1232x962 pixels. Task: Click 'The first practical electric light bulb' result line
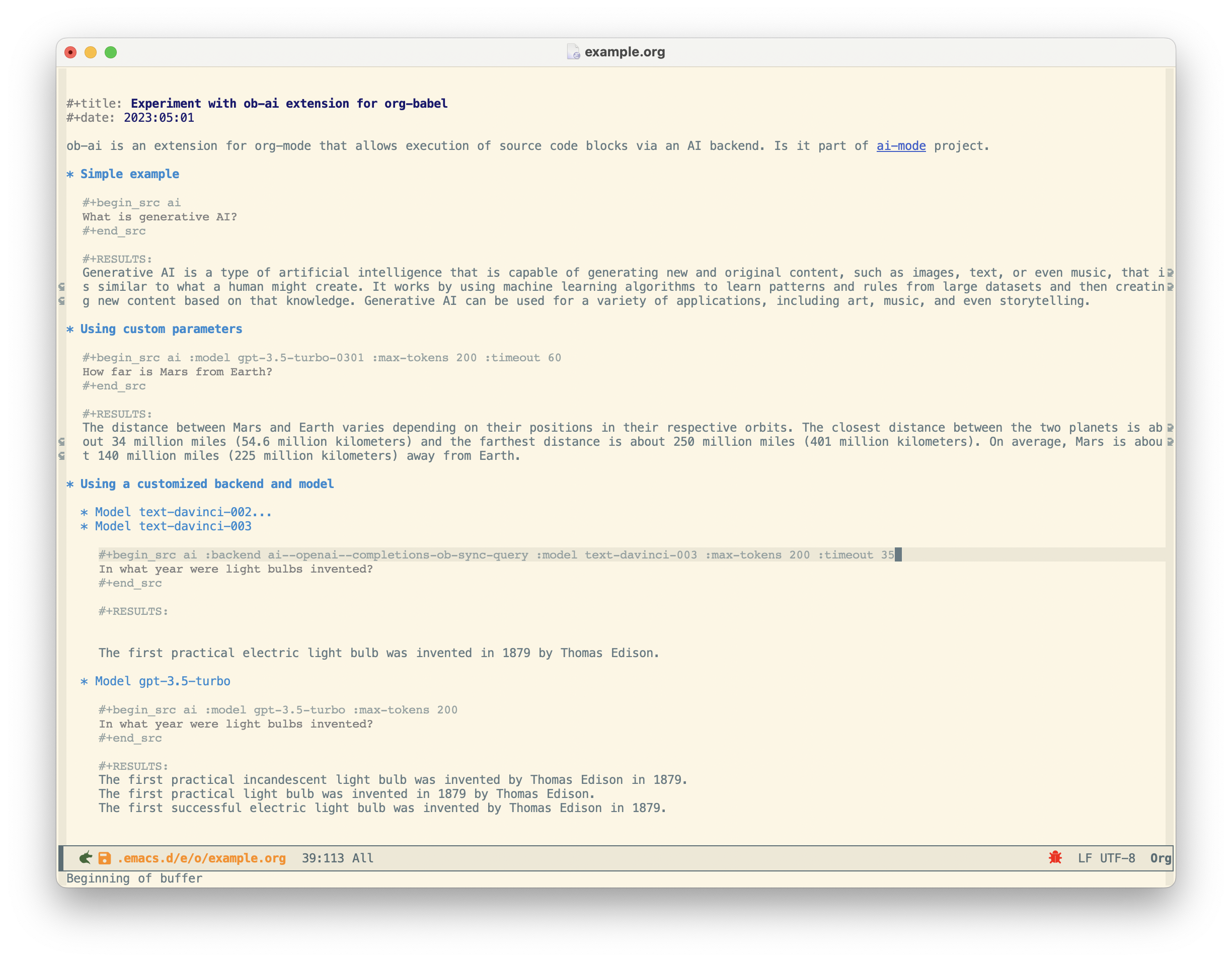[x=378, y=654]
